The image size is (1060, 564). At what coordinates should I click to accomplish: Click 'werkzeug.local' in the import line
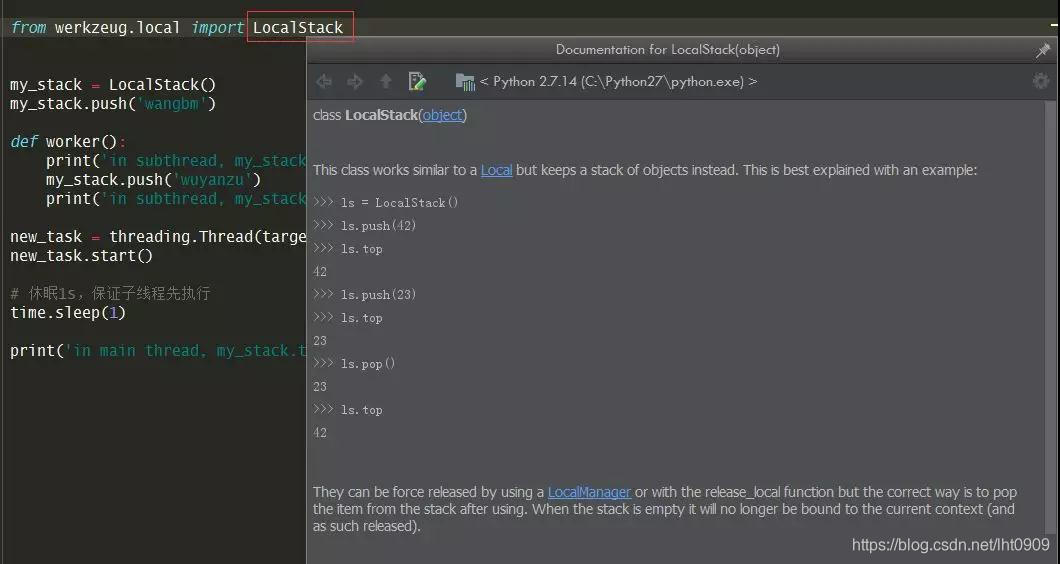tap(117, 28)
